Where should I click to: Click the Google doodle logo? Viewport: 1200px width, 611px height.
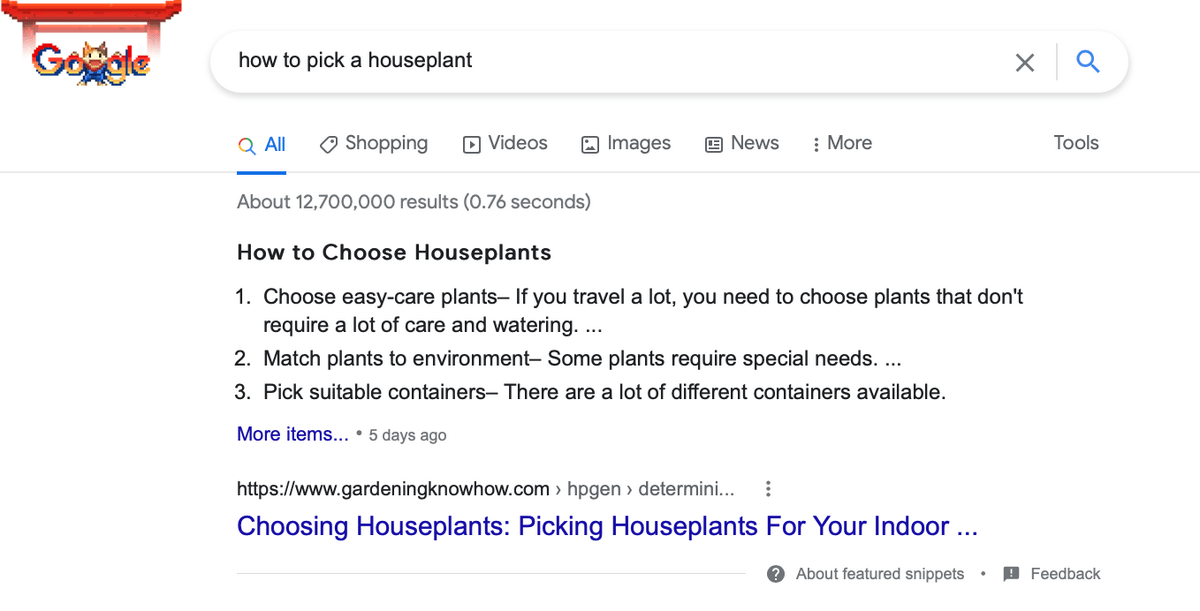pyautogui.click(x=90, y=60)
